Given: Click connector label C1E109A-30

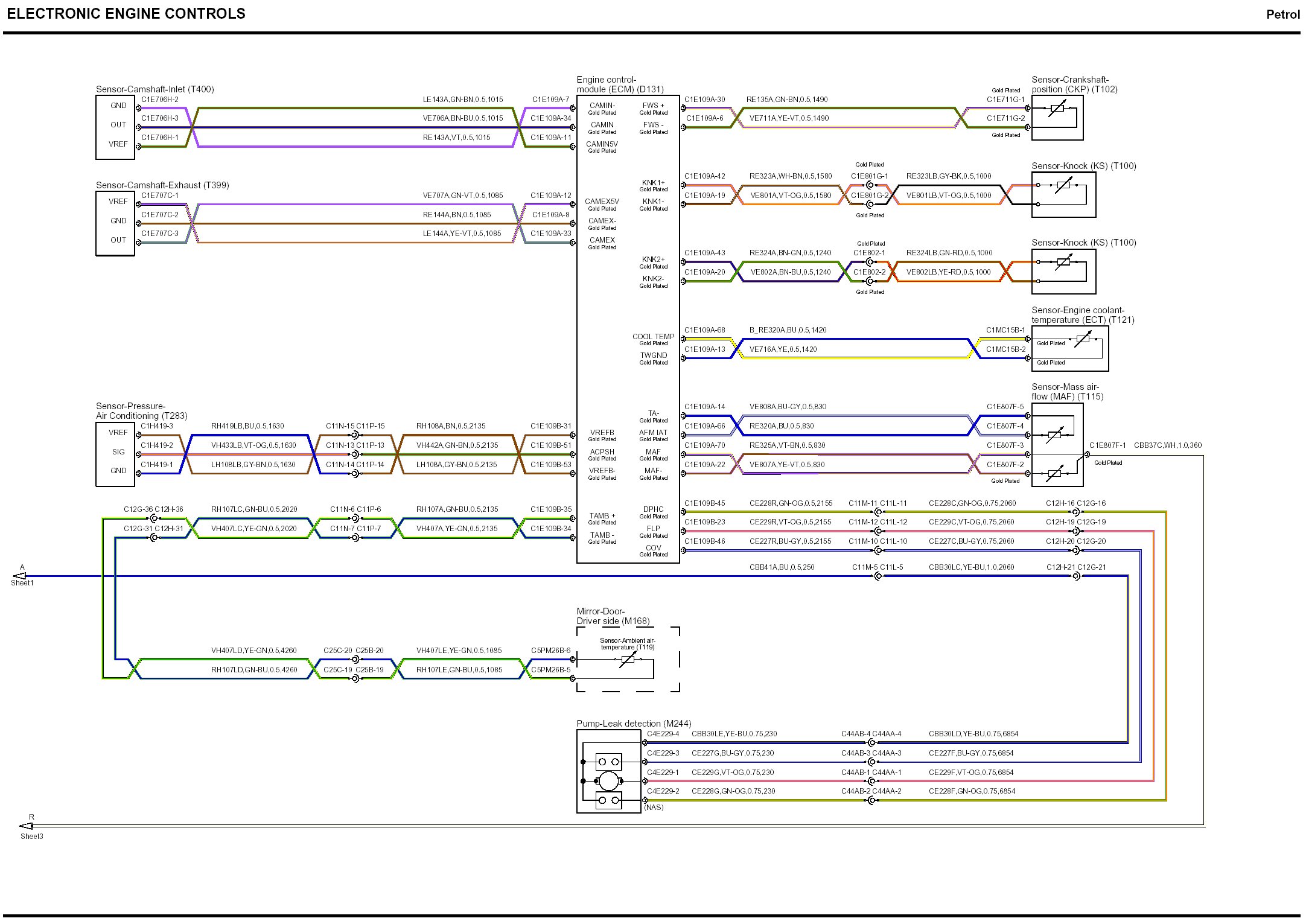Looking at the screenshot, I should [704, 100].
